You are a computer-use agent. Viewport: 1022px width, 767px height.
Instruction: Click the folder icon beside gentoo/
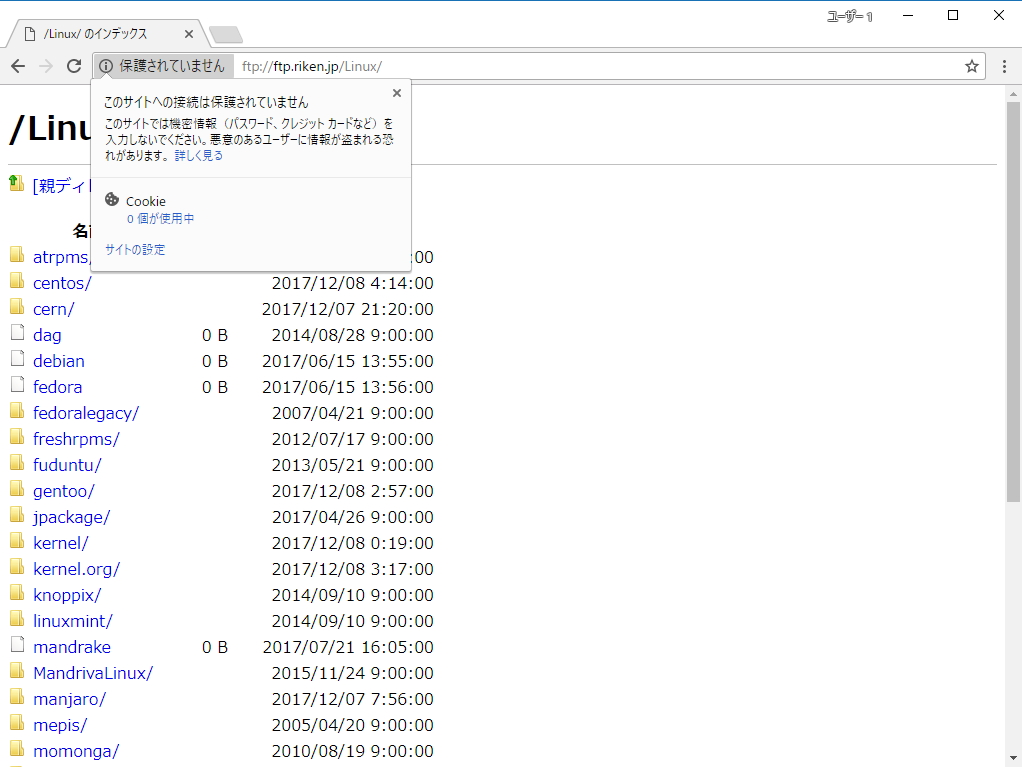tap(17, 489)
